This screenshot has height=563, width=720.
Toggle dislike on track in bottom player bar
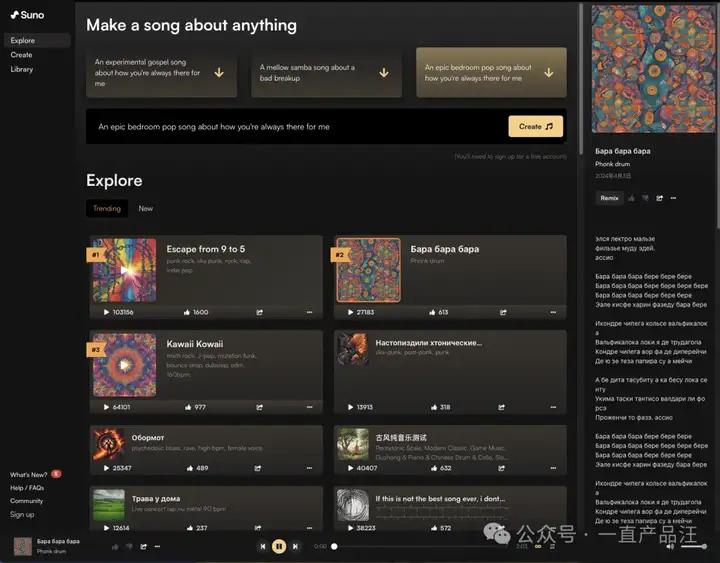(x=129, y=546)
